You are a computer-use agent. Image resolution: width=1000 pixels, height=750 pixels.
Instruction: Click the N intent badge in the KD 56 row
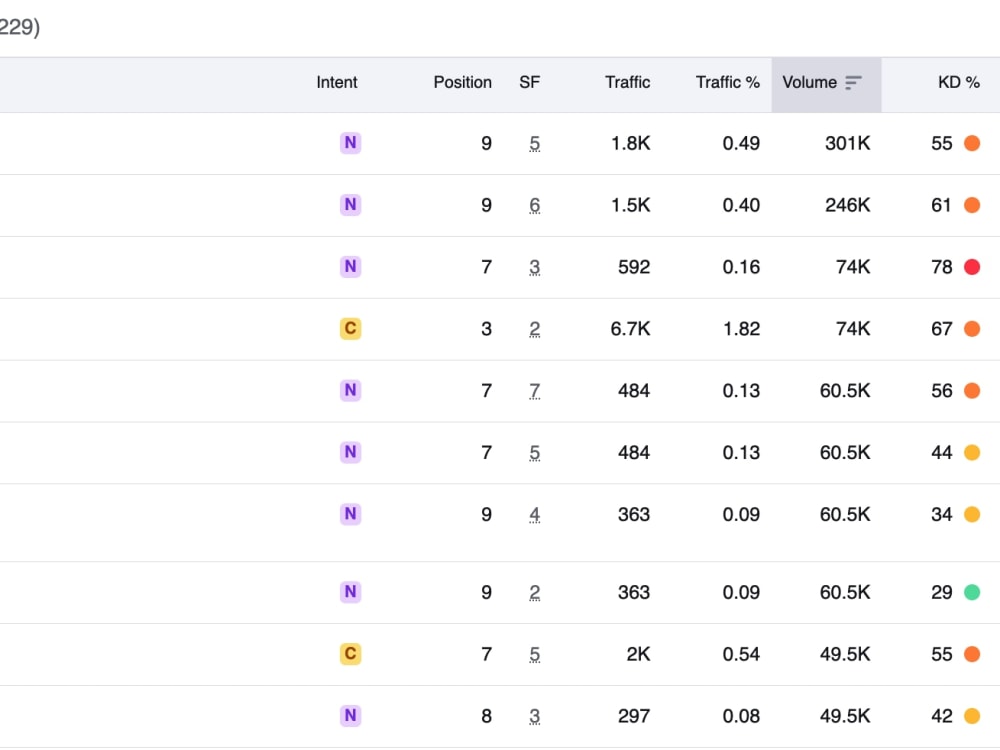click(x=350, y=390)
